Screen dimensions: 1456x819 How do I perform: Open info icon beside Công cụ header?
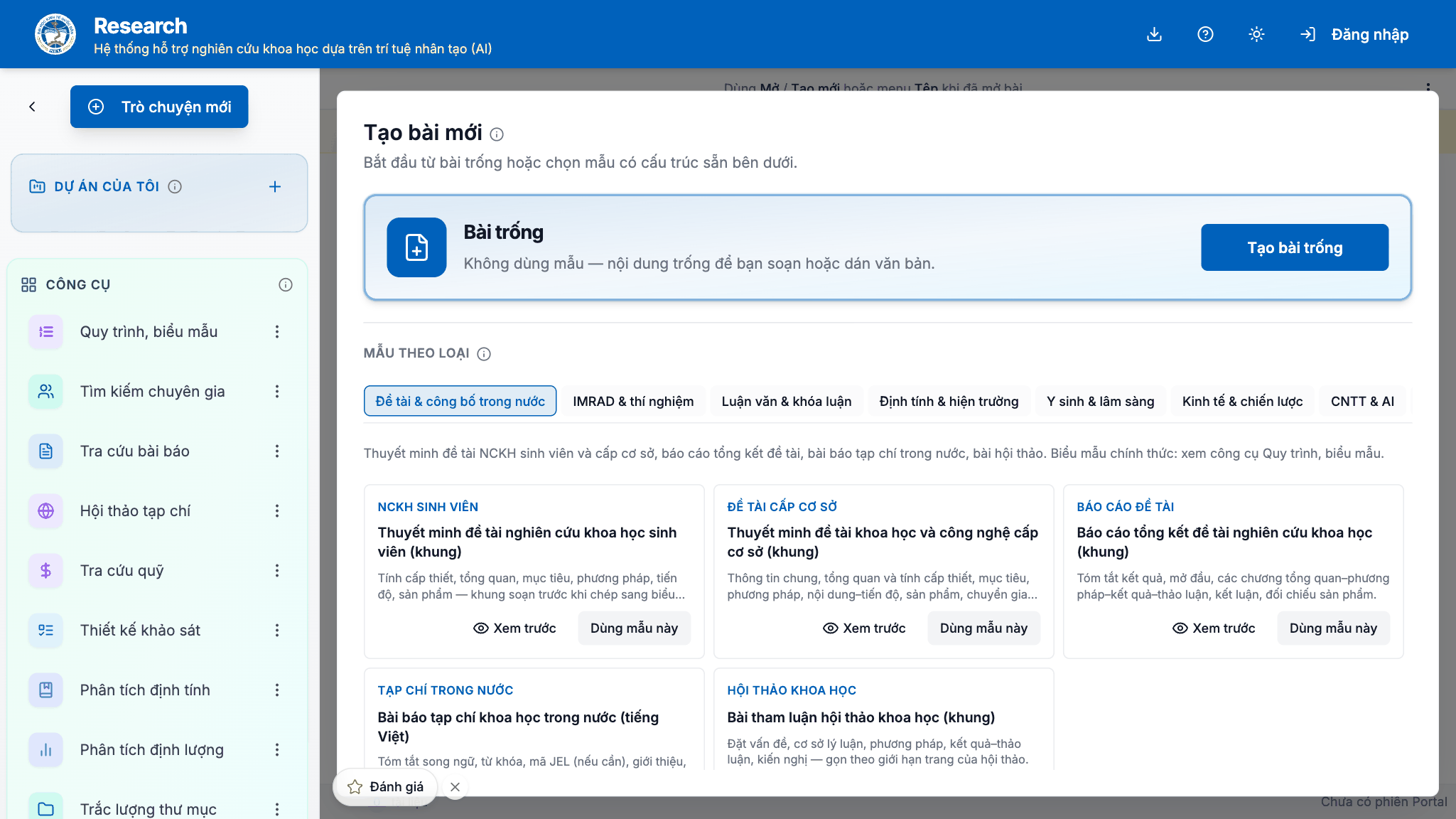point(286,284)
